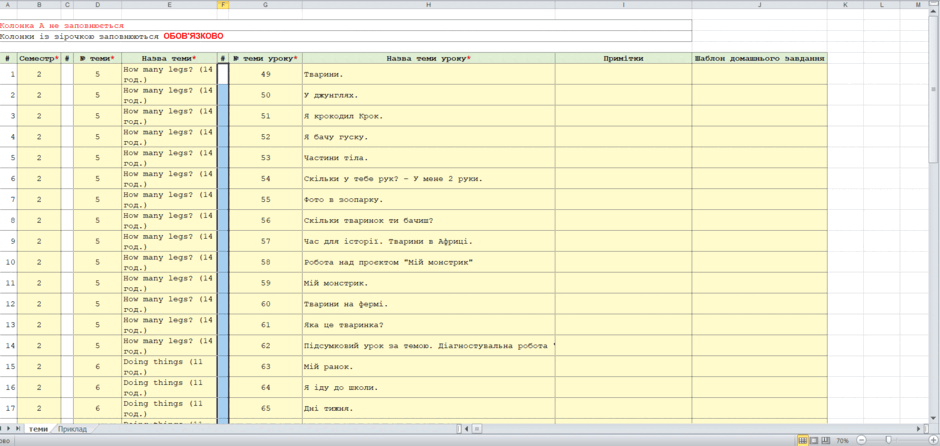Click lesson number cell 60
The height and width of the screenshot is (446, 940).
(x=266, y=304)
